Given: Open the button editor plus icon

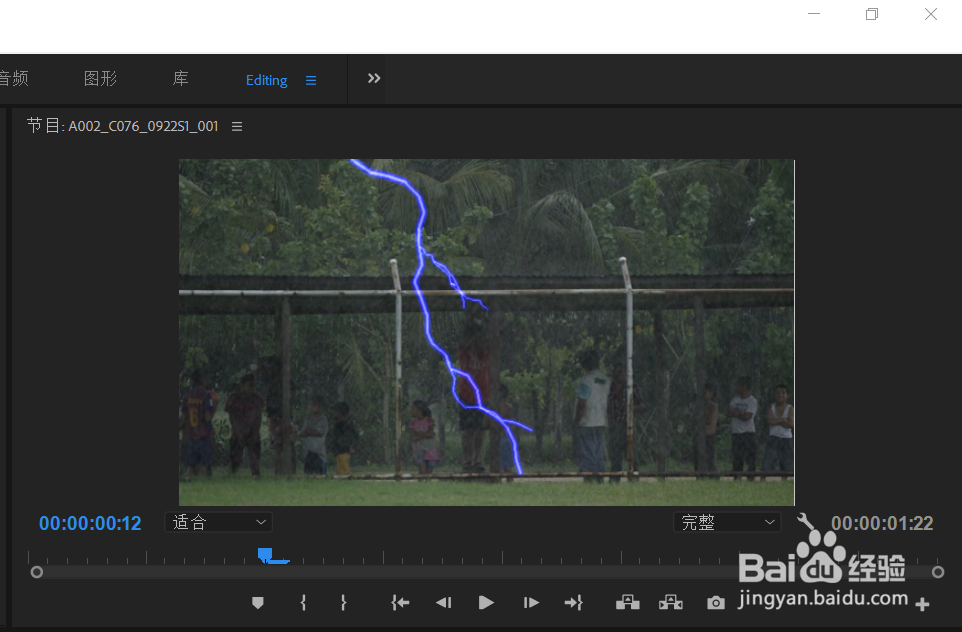Looking at the screenshot, I should [922, 604].
